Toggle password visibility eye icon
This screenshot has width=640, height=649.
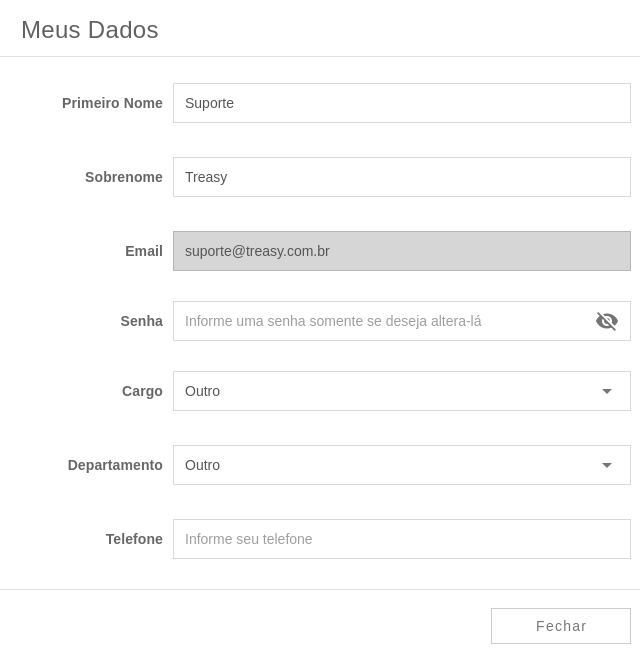click(x=606, y=321)
